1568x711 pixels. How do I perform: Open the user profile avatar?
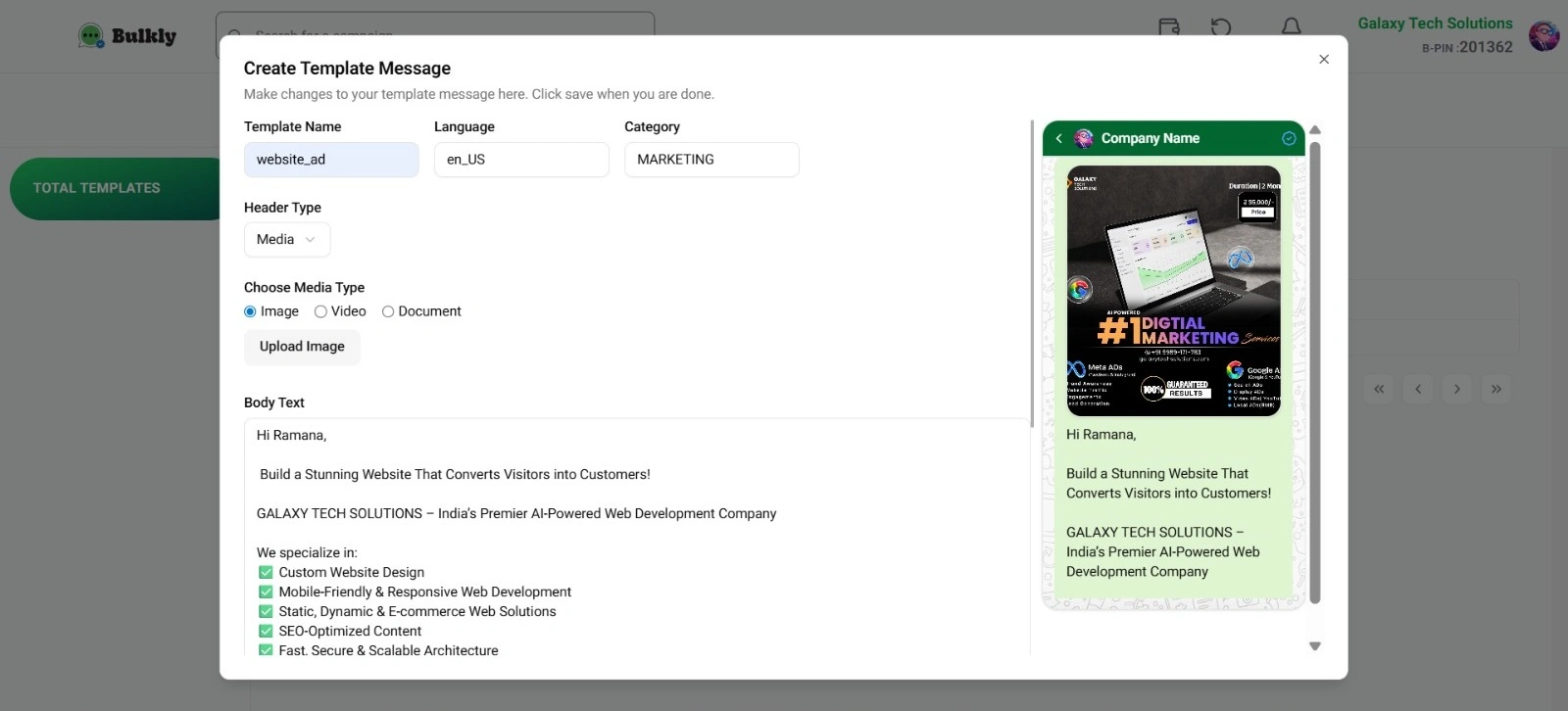(1543, 36)
